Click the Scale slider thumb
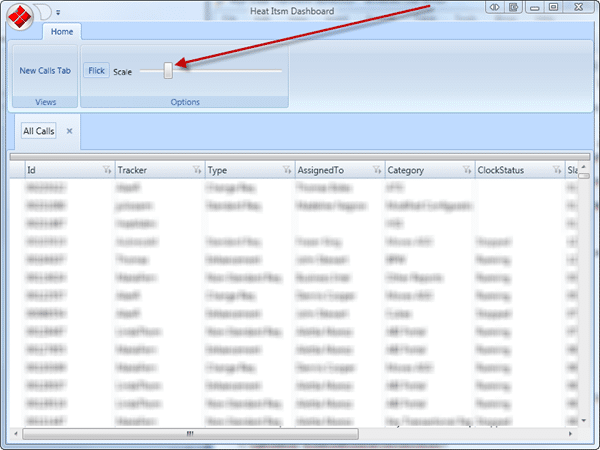Image resolution: width=600 pixels, height=450 pixels. (168, 71)
